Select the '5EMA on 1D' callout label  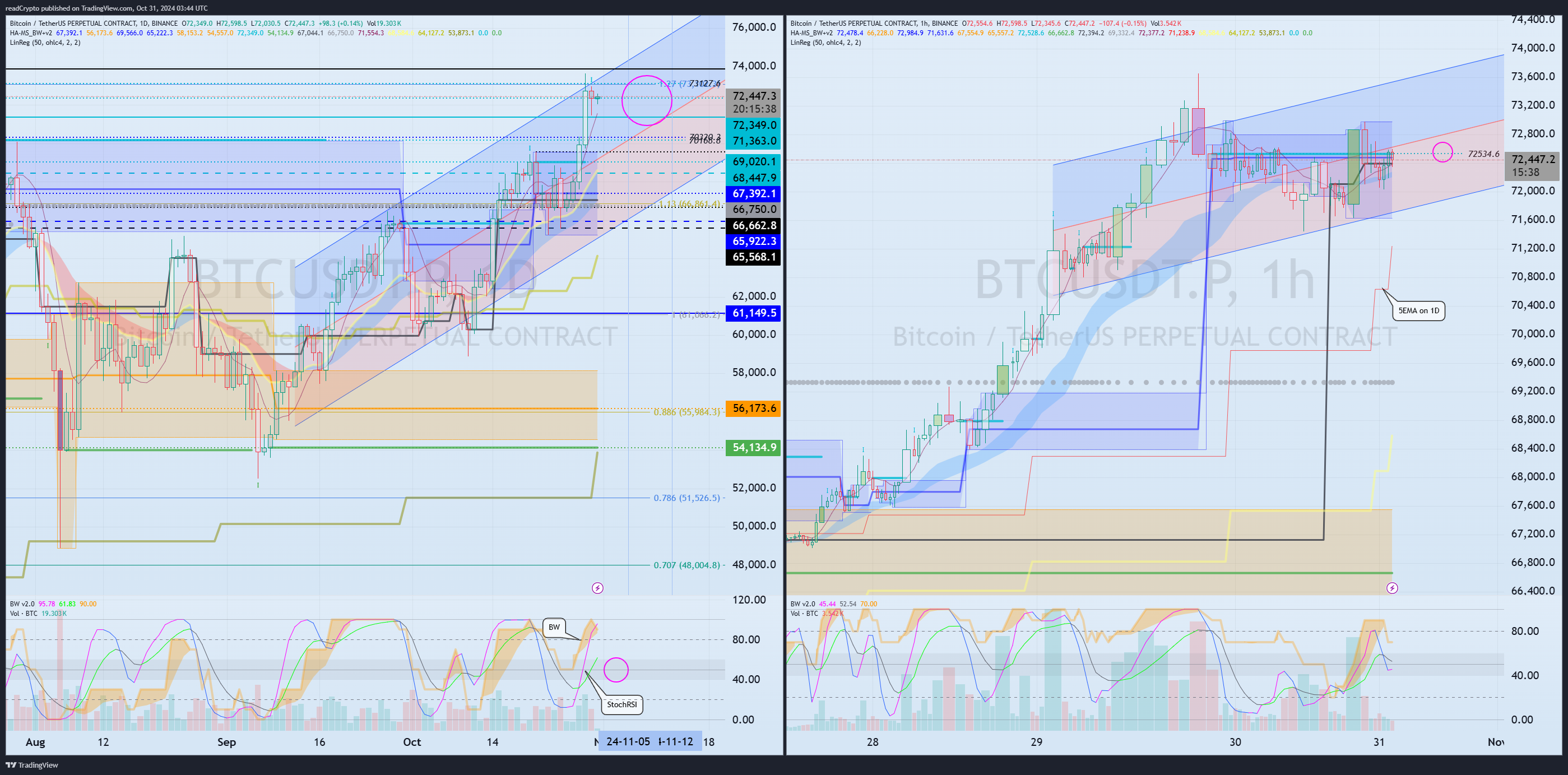[1418, 310]
